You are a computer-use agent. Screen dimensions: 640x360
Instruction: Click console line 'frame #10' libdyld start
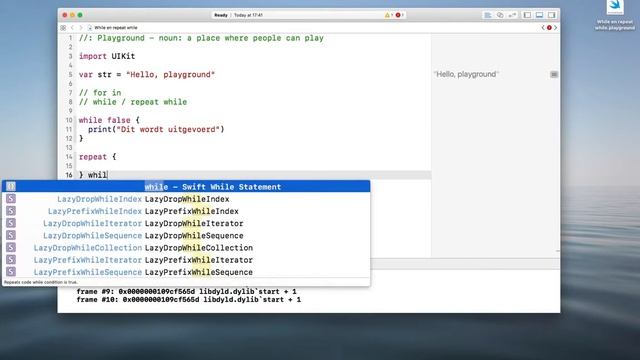click(189, 300)
